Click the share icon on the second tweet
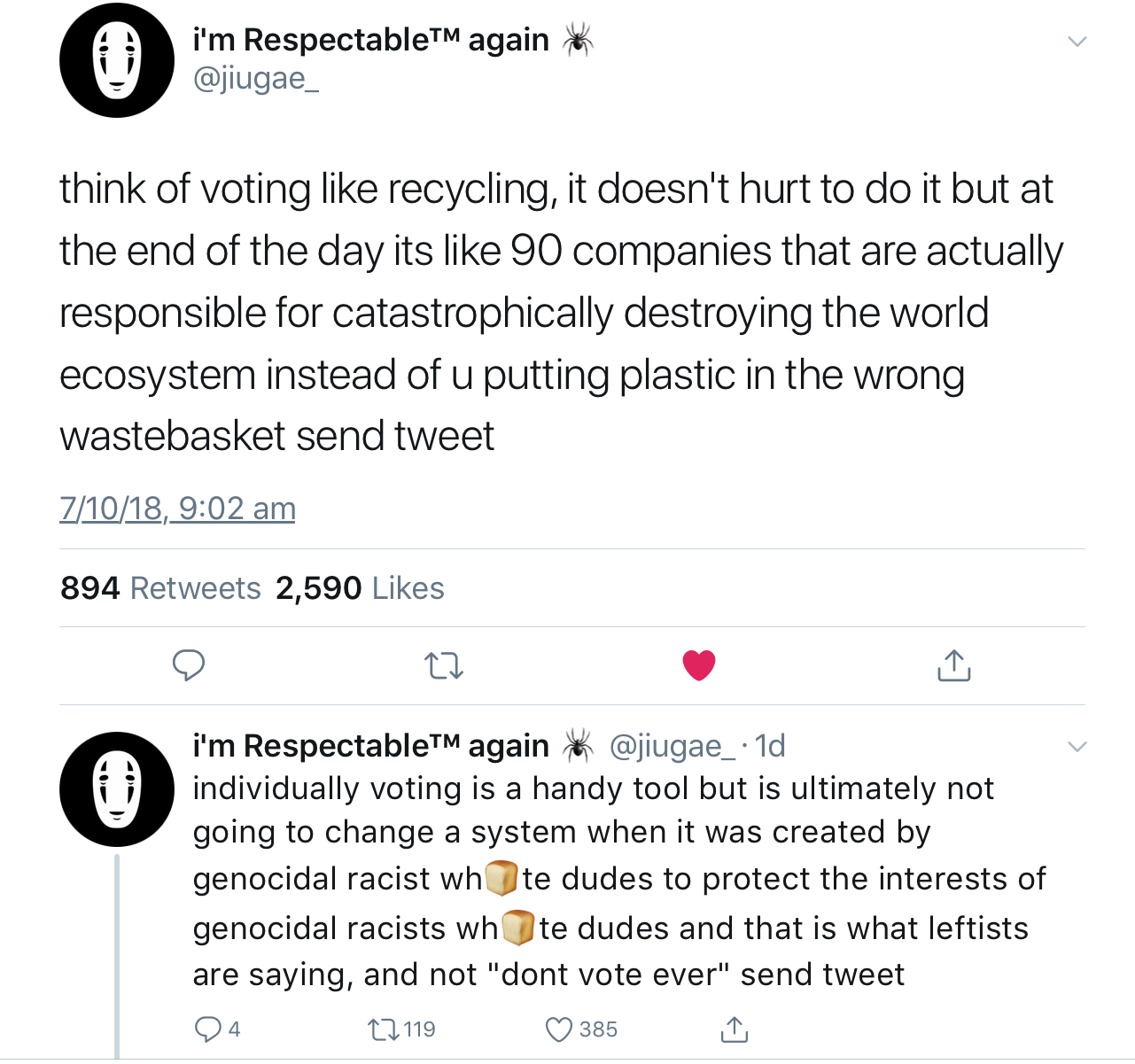This screenshot has height=1064, width=1135. (734, 1029)
